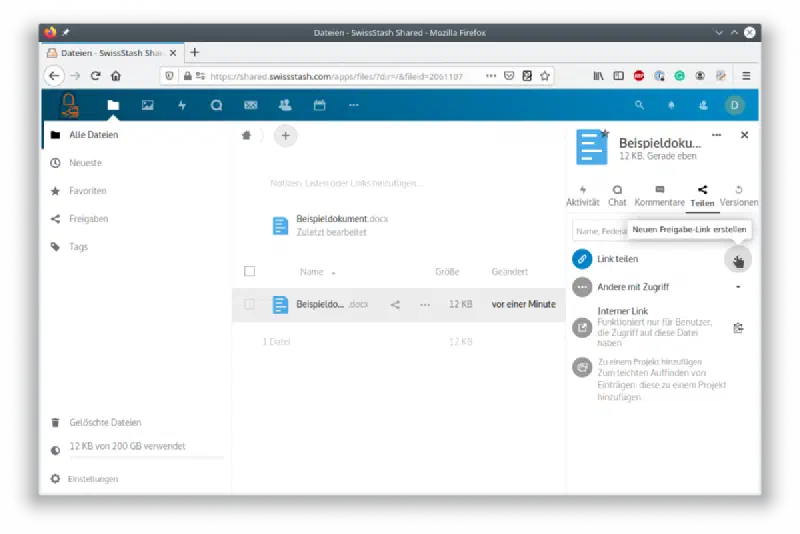Image resolution: width=800 pixels, height=534 pixels.
Task: Open the Activity lightning icon in top bar
Action: click(x=182, y=105)
